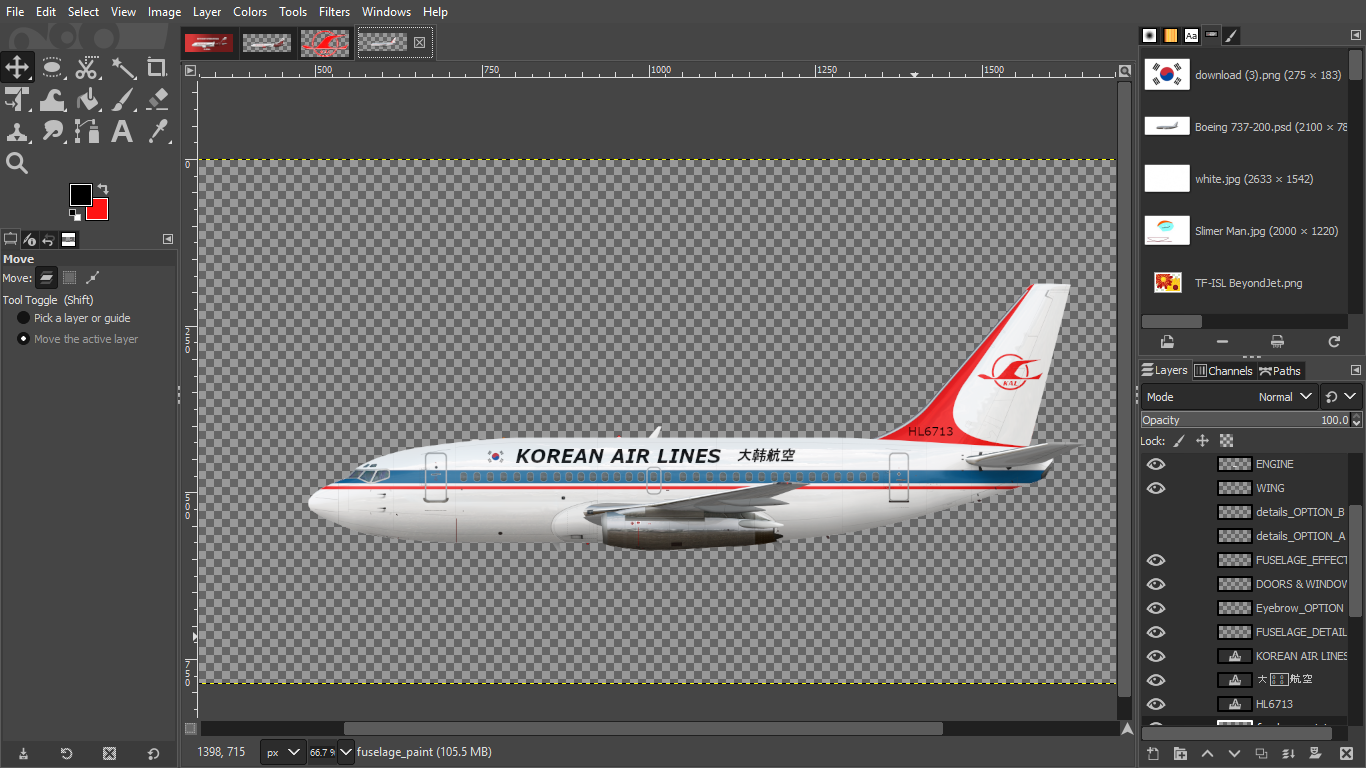Viewport: 1366px width, 768px height.
Task: Reset colors to default black and white
Action: [74, 214]
